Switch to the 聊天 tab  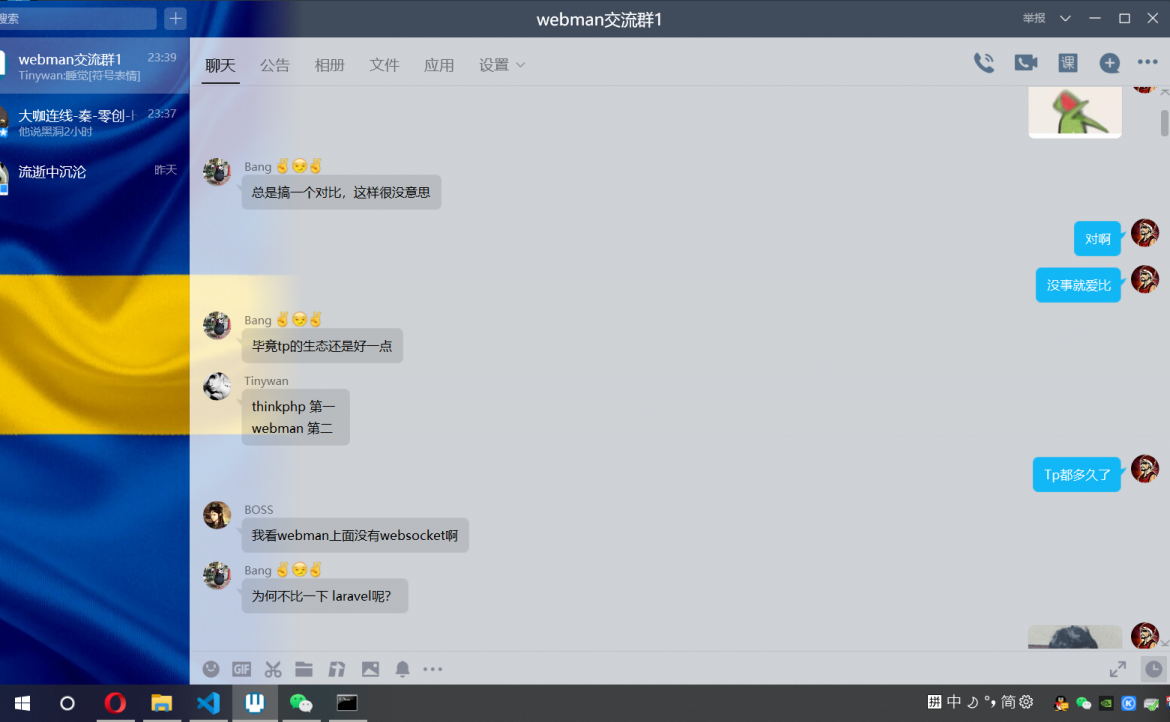[x=220, y=66]
